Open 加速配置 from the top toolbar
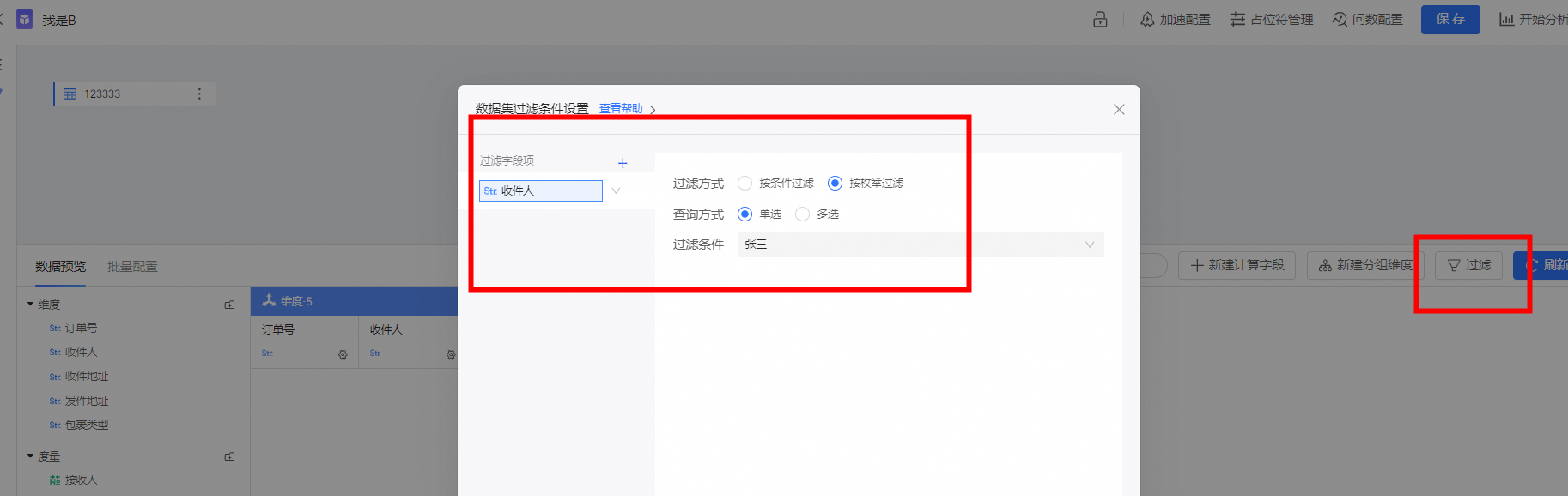This screenshot has height=496, width=1568. [1175, 20]
